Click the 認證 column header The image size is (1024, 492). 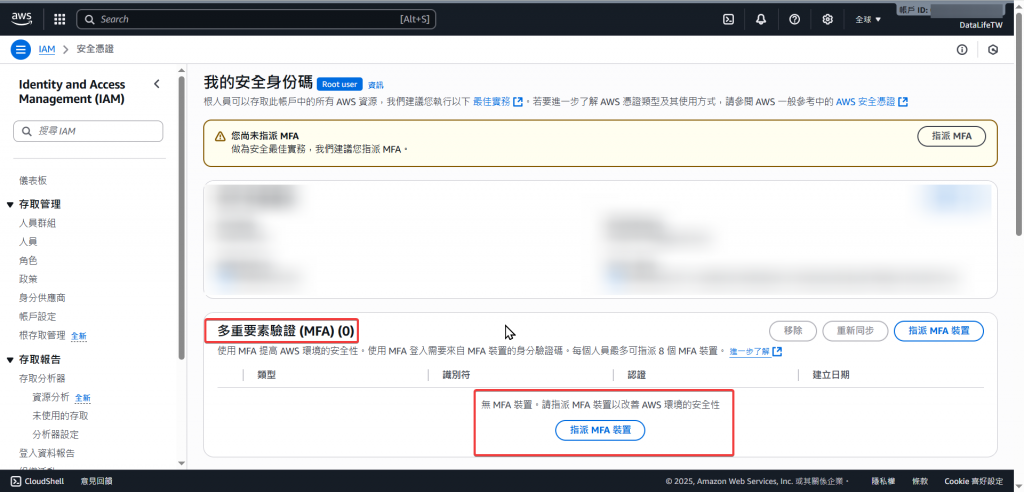click(x=637, y=375)
